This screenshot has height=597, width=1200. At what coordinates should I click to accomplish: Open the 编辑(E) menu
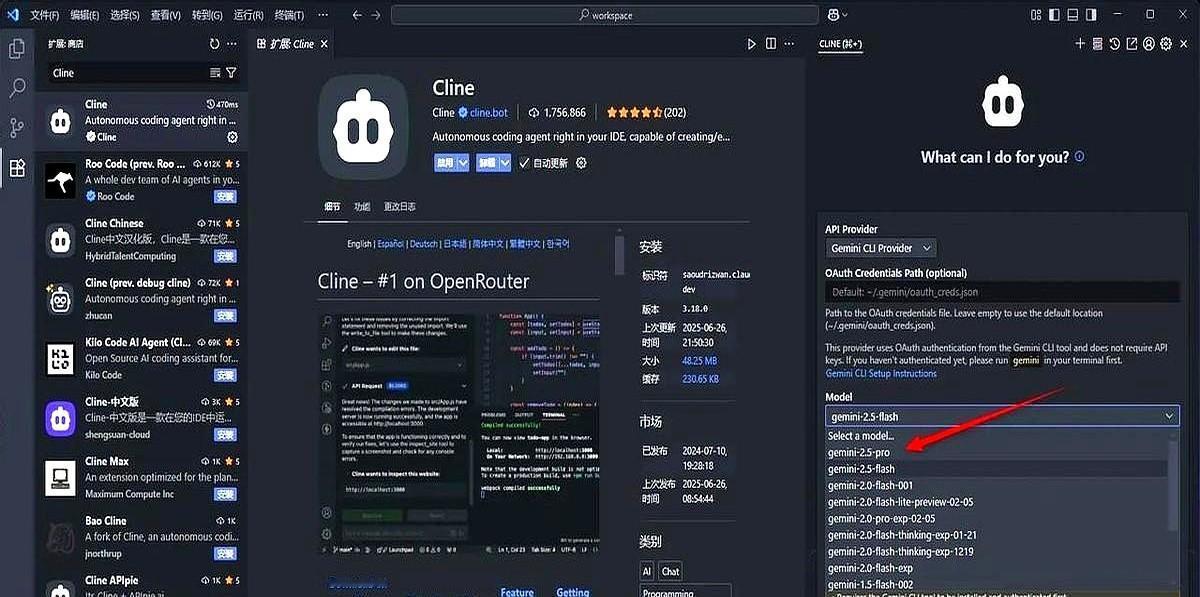(85, 15)
